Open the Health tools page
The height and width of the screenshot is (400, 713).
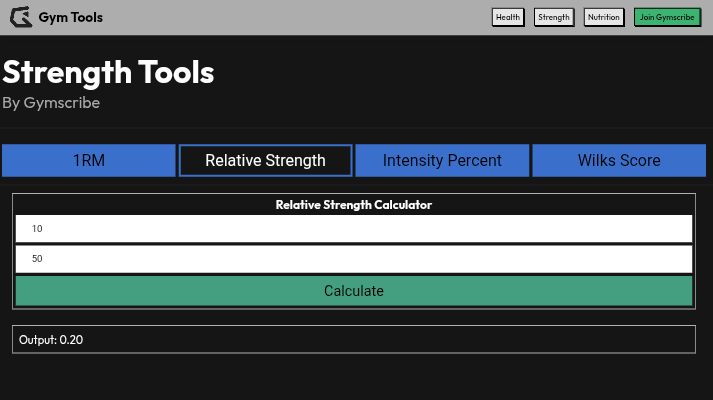click(x=508, y=17)
